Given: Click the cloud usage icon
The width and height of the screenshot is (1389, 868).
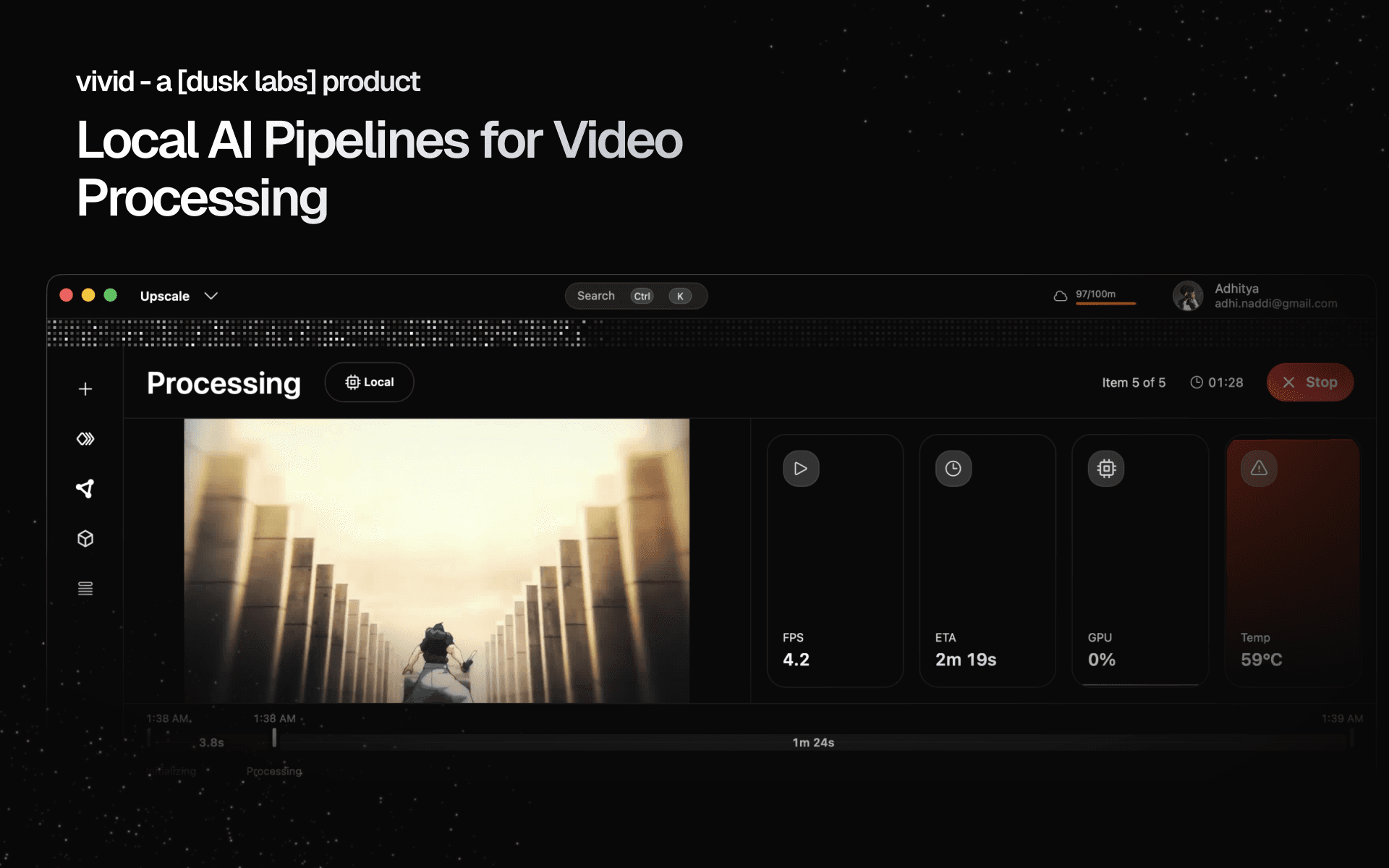Looking at the screenshot, I should [x=1061, y=296].
